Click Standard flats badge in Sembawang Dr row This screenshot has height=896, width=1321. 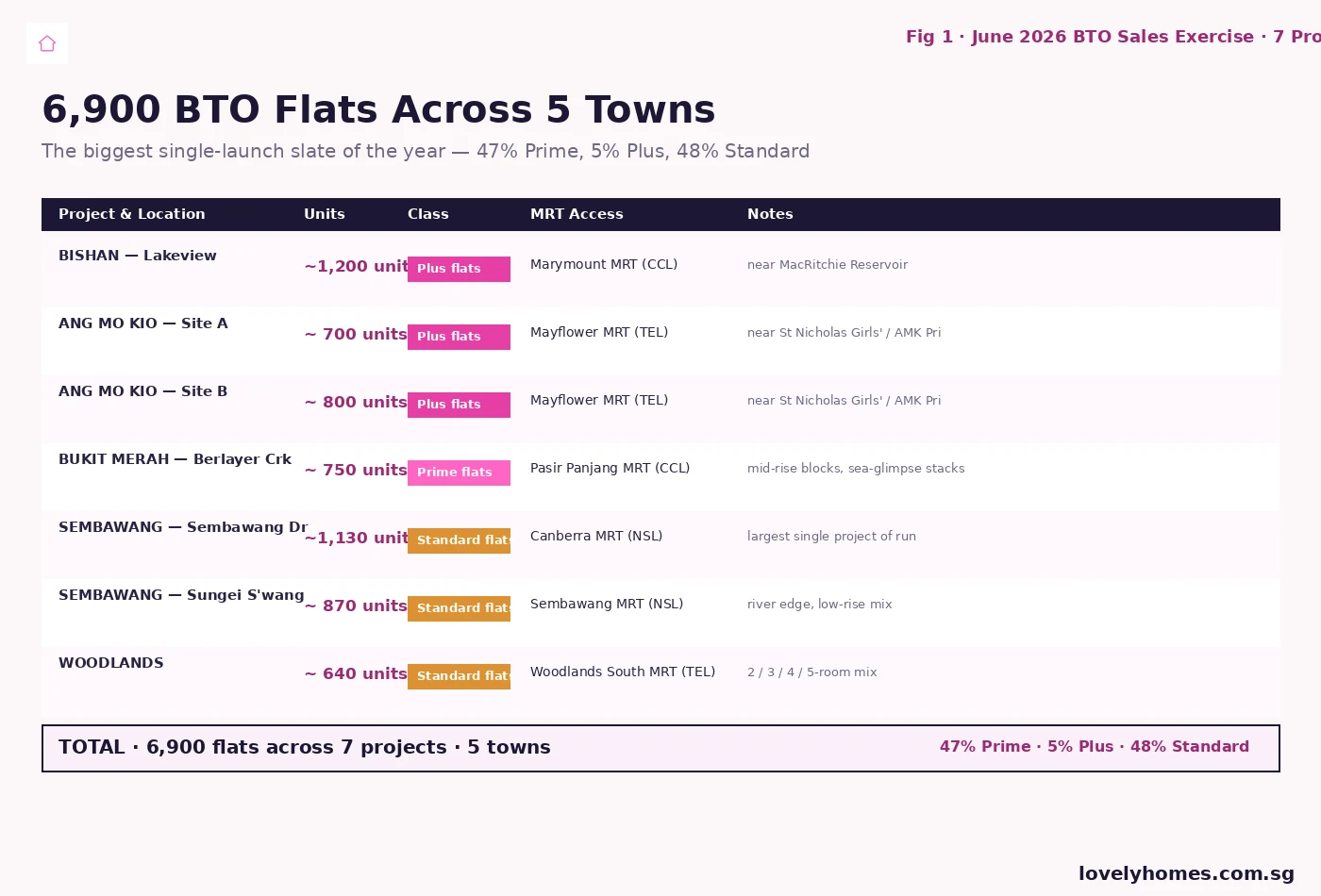pos(459,540)
